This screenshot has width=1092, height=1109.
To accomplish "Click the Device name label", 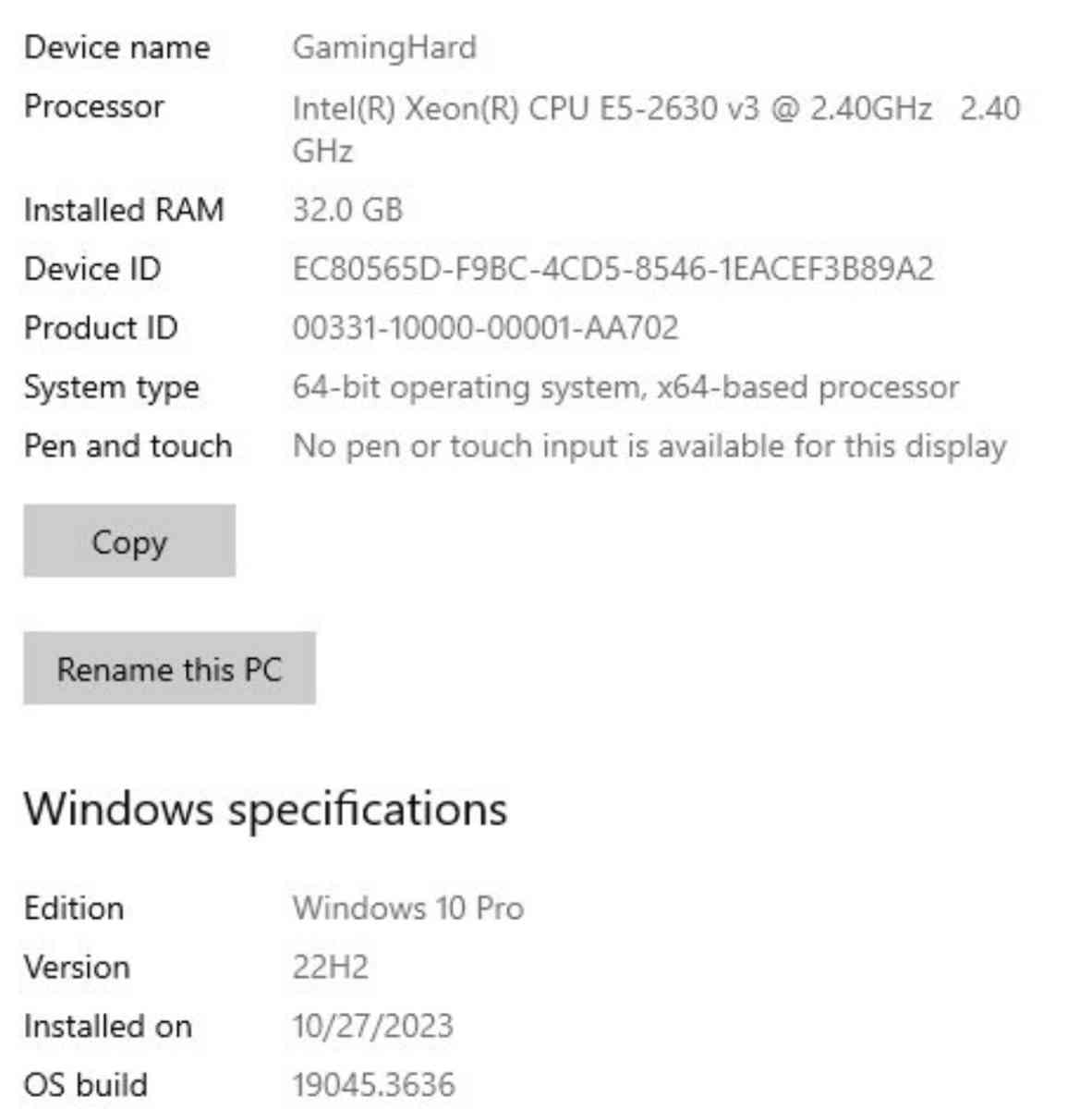I will [116, 47].
